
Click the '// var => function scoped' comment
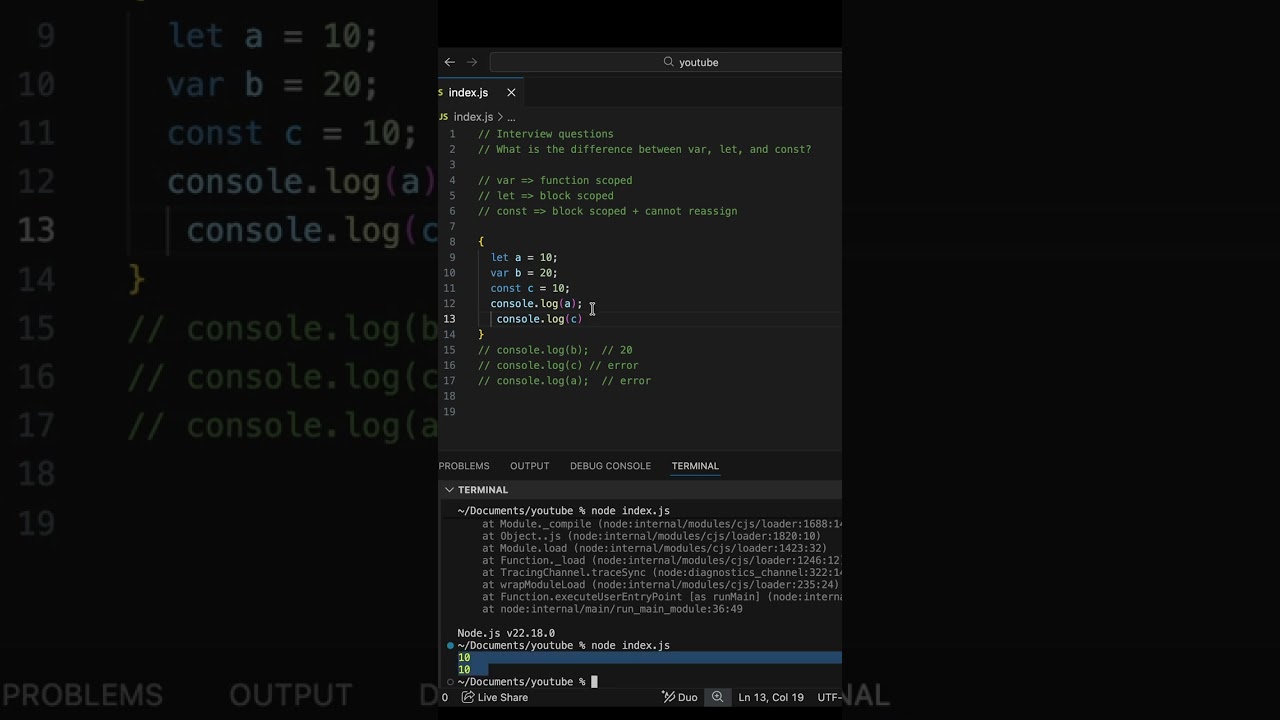tap(555, 180)
